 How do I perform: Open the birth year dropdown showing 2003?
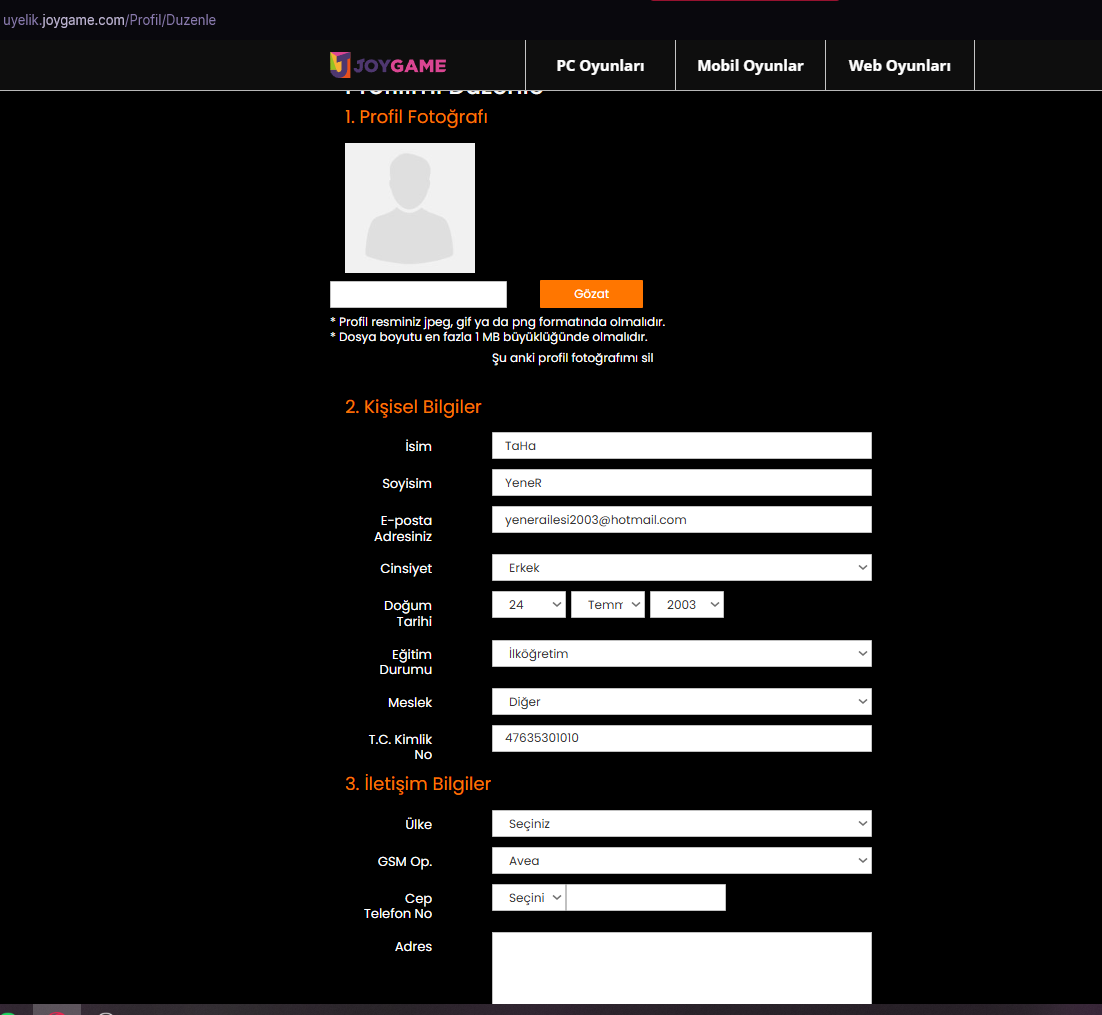(x=687, y=605)
